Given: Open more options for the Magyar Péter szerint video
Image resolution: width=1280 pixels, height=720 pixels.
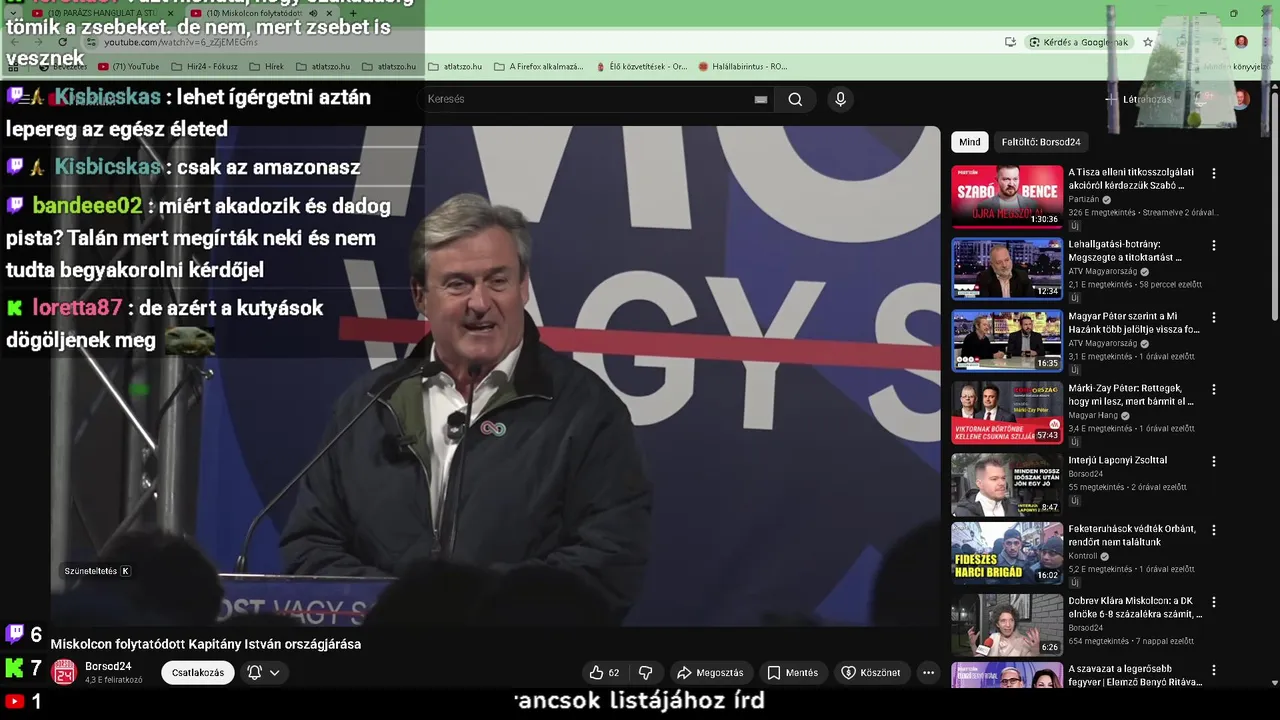Looking at the screenshot, I should point(1214,317).
